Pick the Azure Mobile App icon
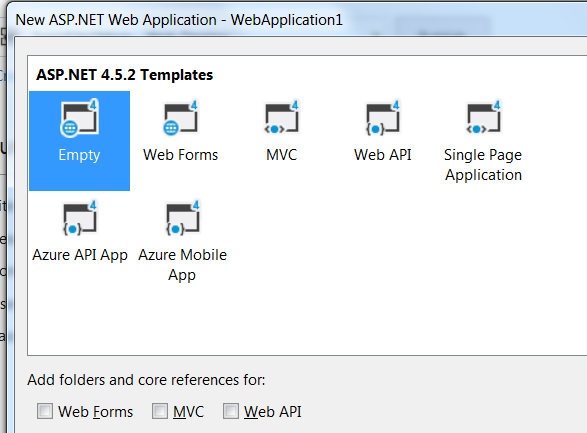Viewport: 587px width, 433px height. pos(183,218)
